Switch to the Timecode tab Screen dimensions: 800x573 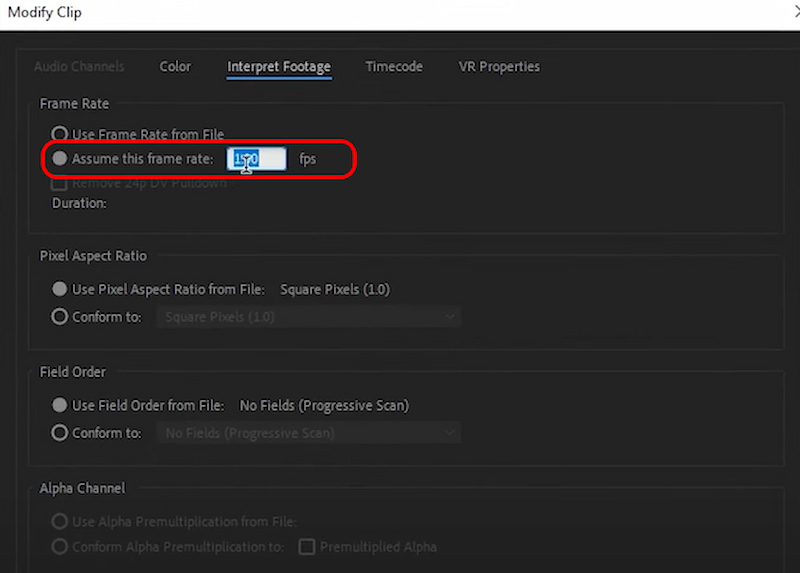pos(394,66)
